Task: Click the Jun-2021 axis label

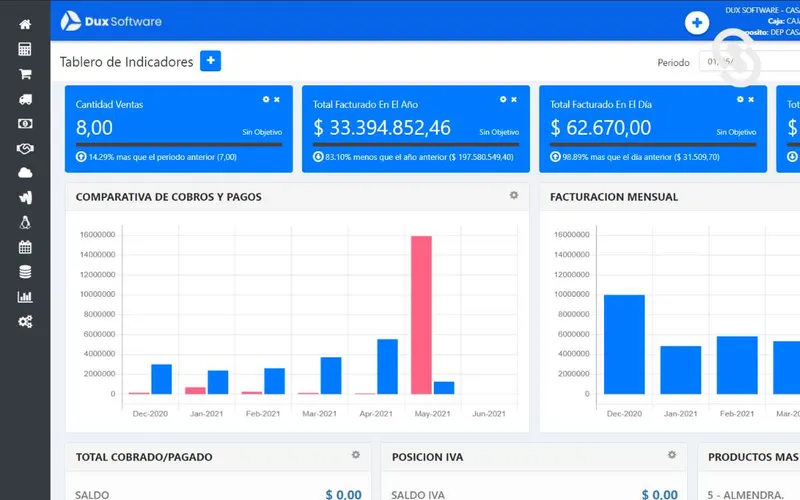Action: click(x=489, y=414)
